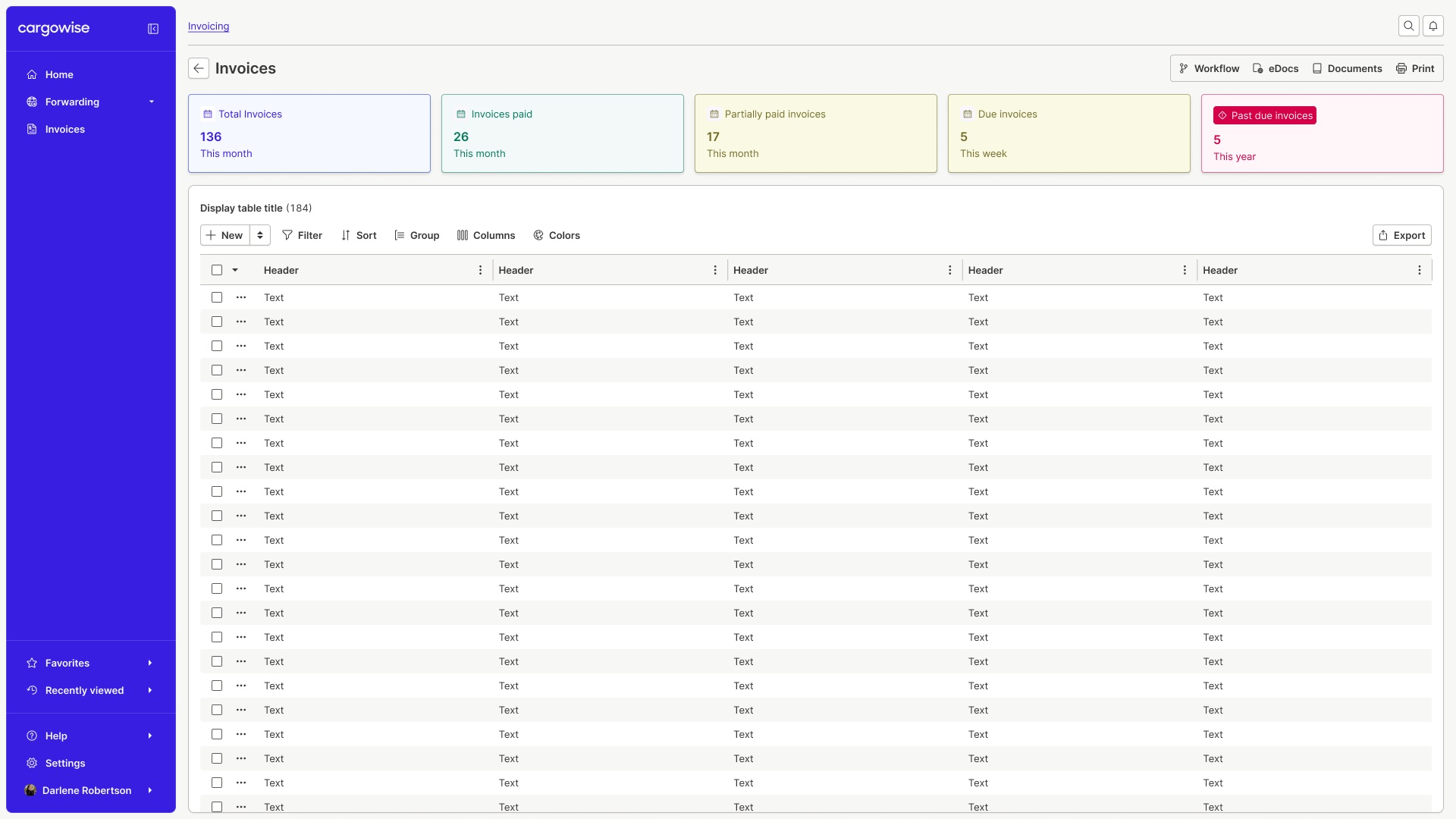Tick the checkbox of the sixth table row
This screenshot has width=1456, height=819.
[217, 419]
